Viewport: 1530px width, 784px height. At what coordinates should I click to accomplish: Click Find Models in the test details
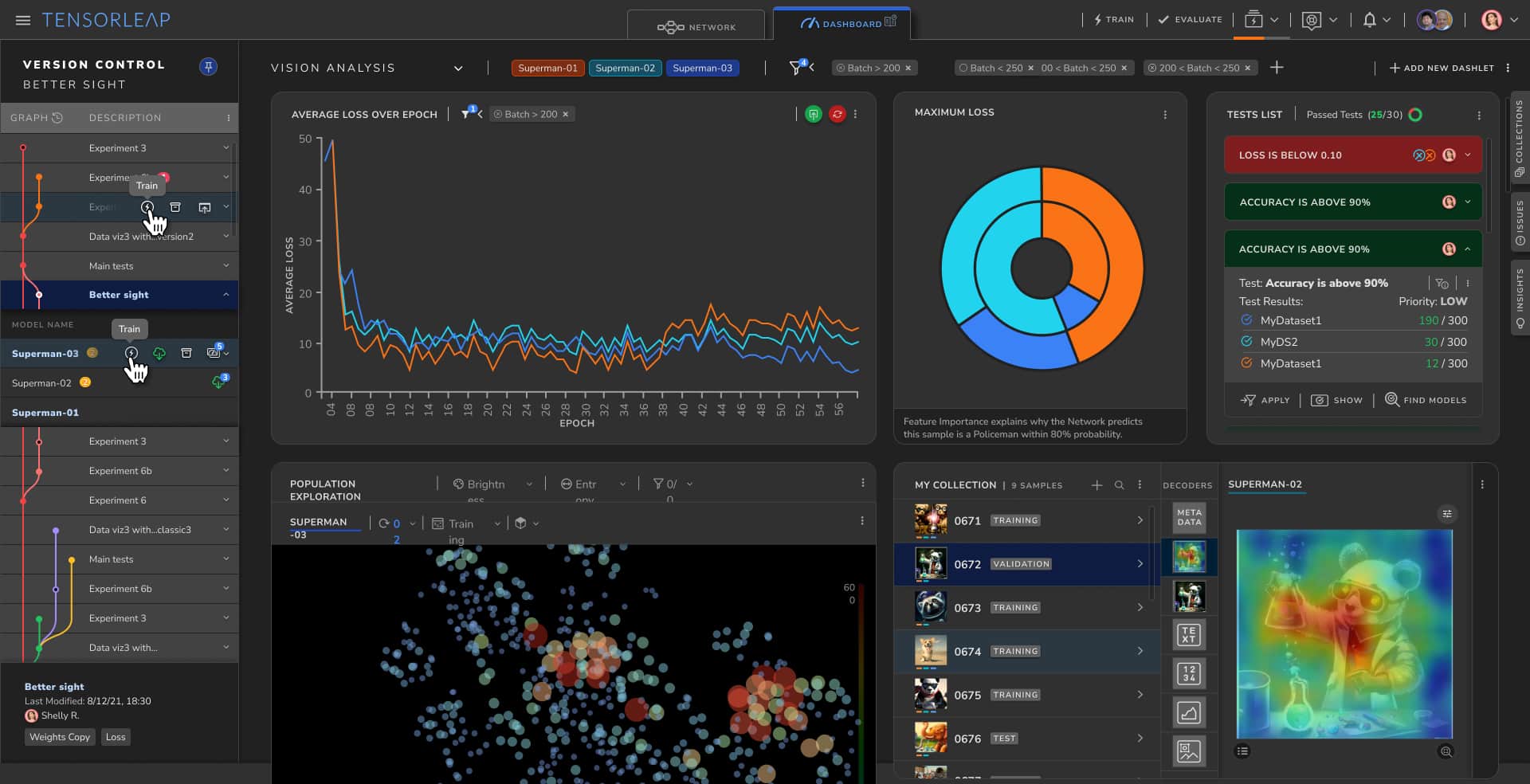[x=1426, y=400]
